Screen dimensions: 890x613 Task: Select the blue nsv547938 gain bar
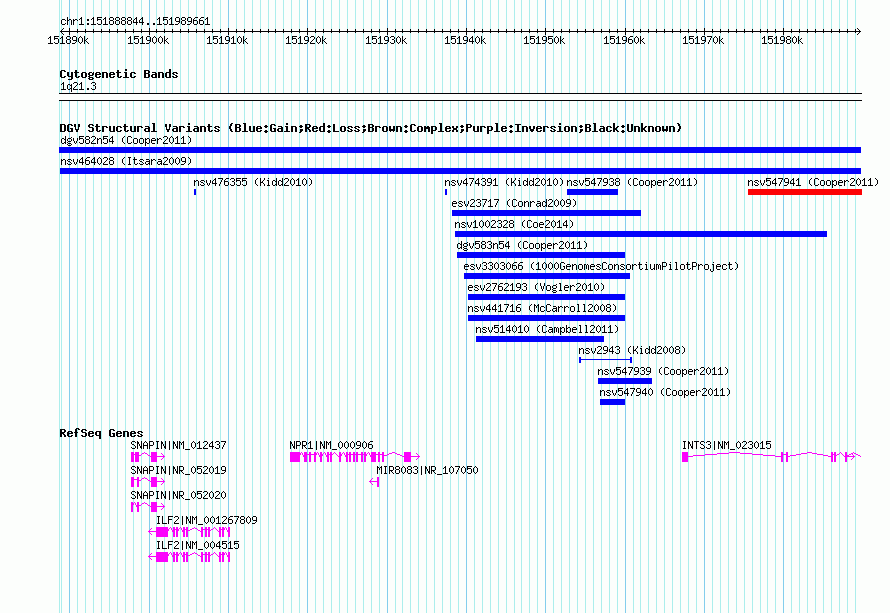[592, 192]
